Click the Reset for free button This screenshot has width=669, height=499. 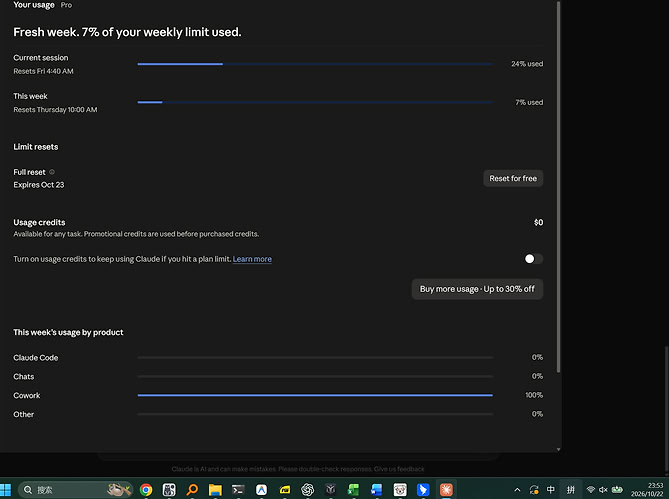(513, 178)
